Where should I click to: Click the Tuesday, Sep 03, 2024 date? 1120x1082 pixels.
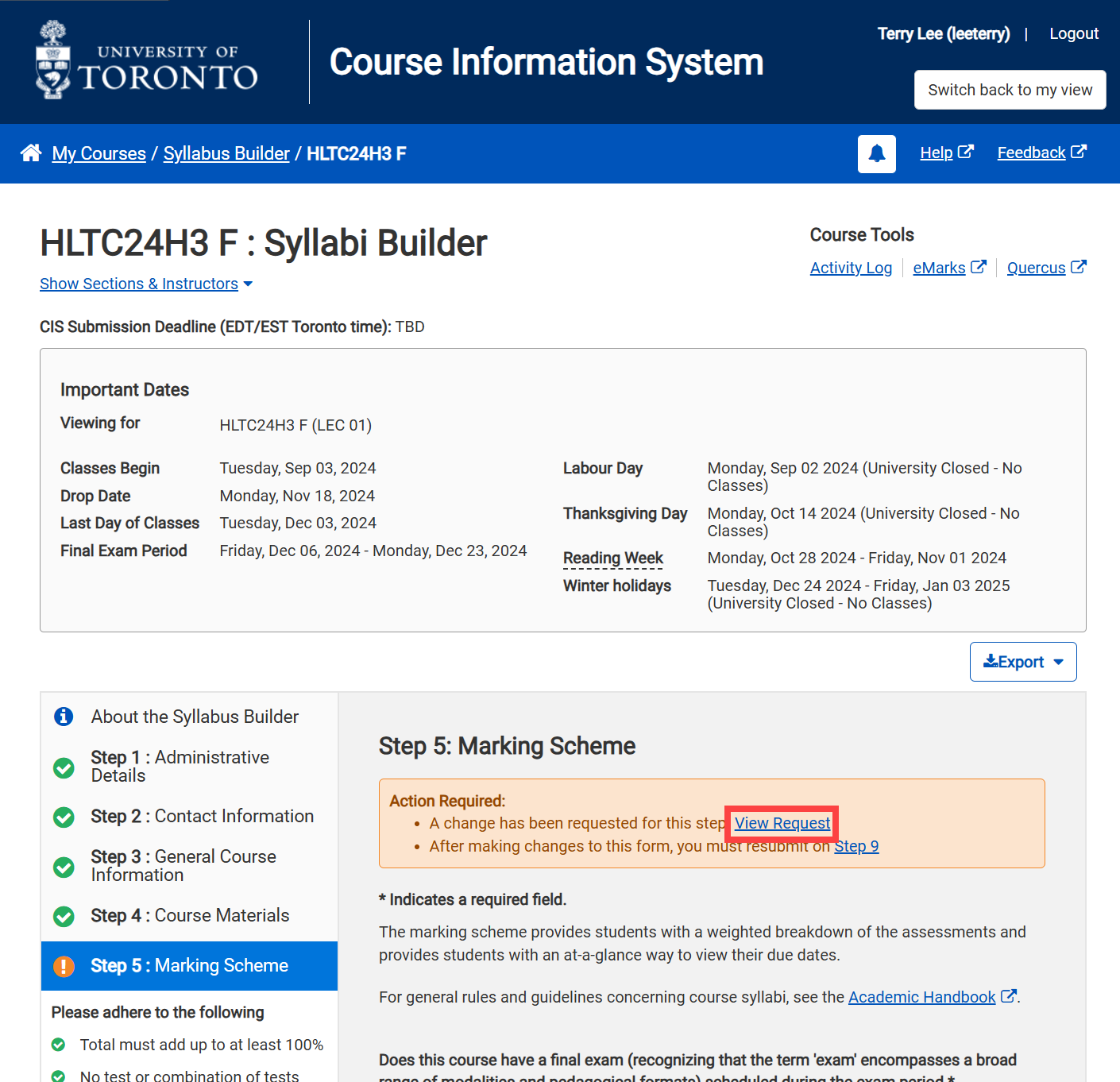point(298,468)
